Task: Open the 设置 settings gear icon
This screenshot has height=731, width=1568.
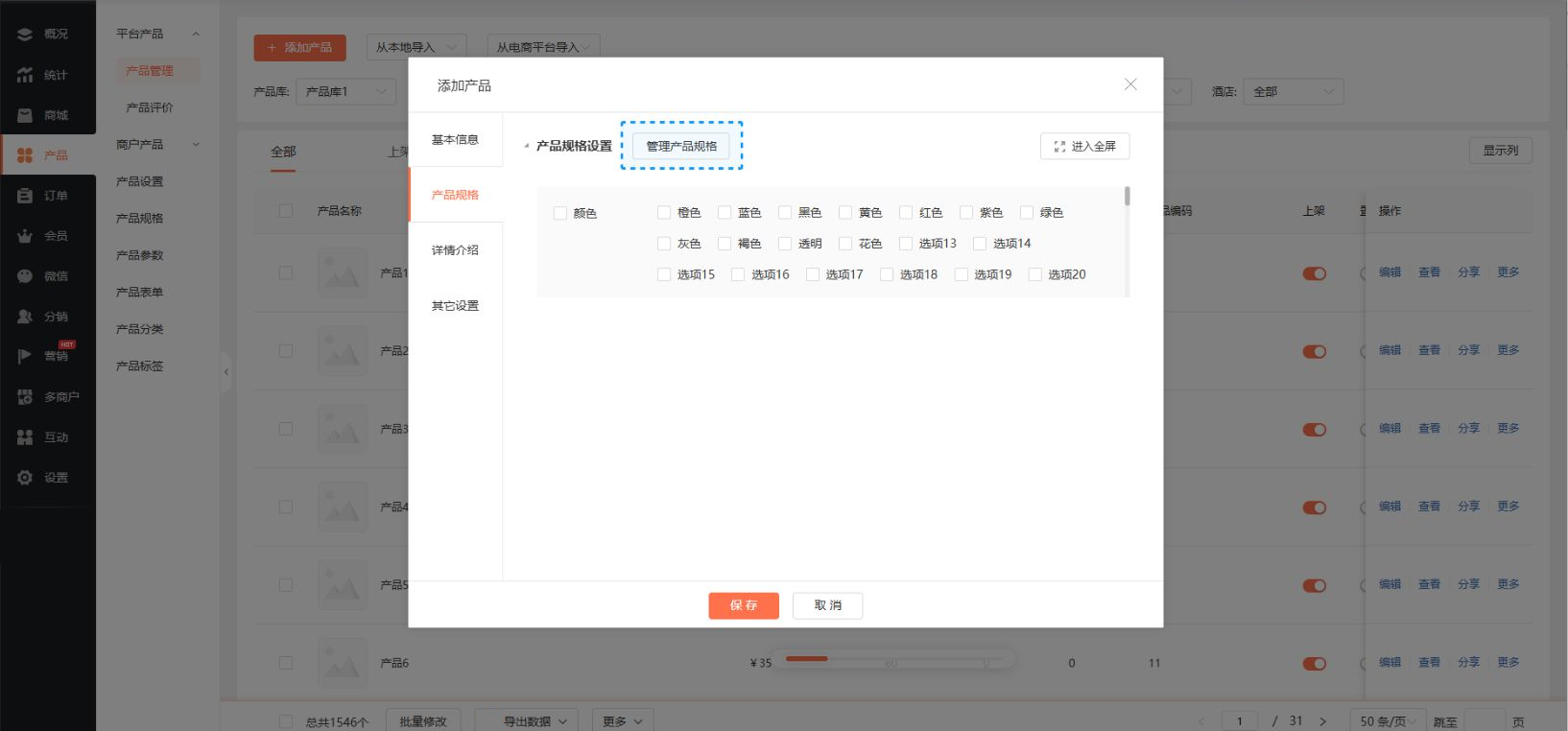Action: 25,478
